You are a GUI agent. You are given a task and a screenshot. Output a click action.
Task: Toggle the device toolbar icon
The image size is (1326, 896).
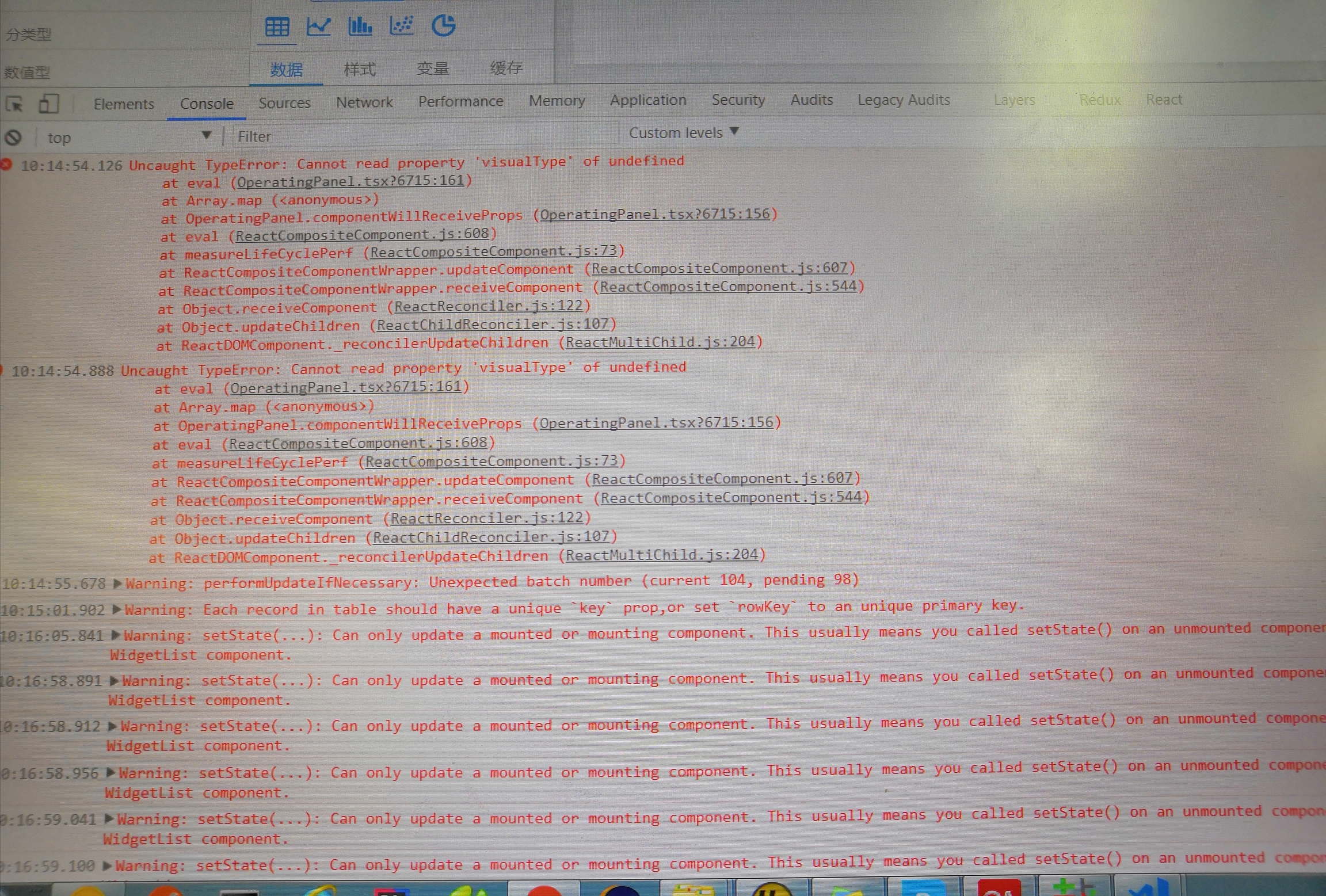click(x=48, y=104)
